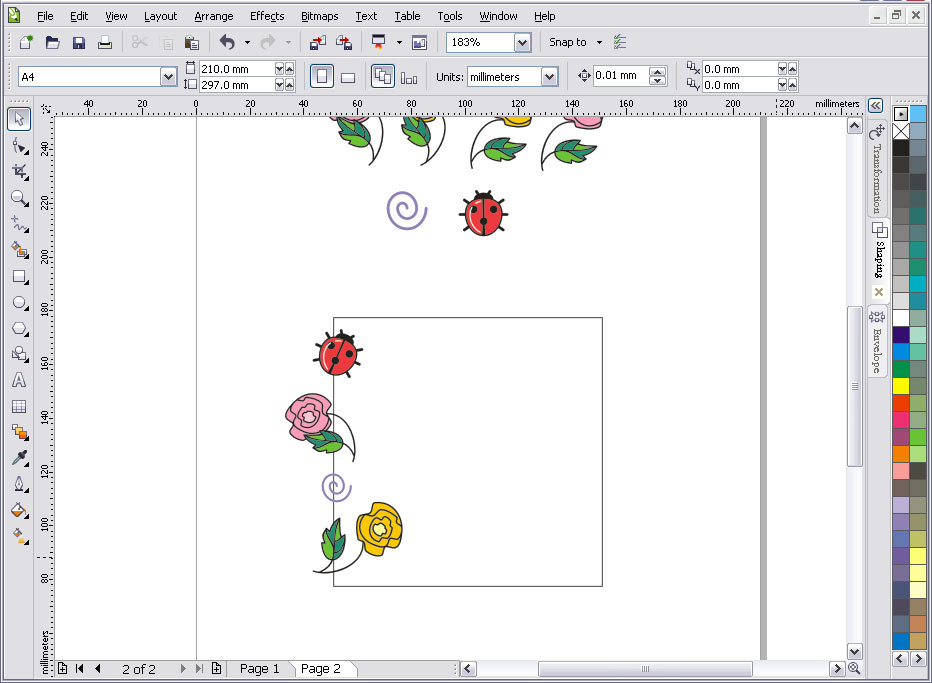The image size is (932, 683).
Task: Pick the yellow color swatch
Action: tap(900, 385)
